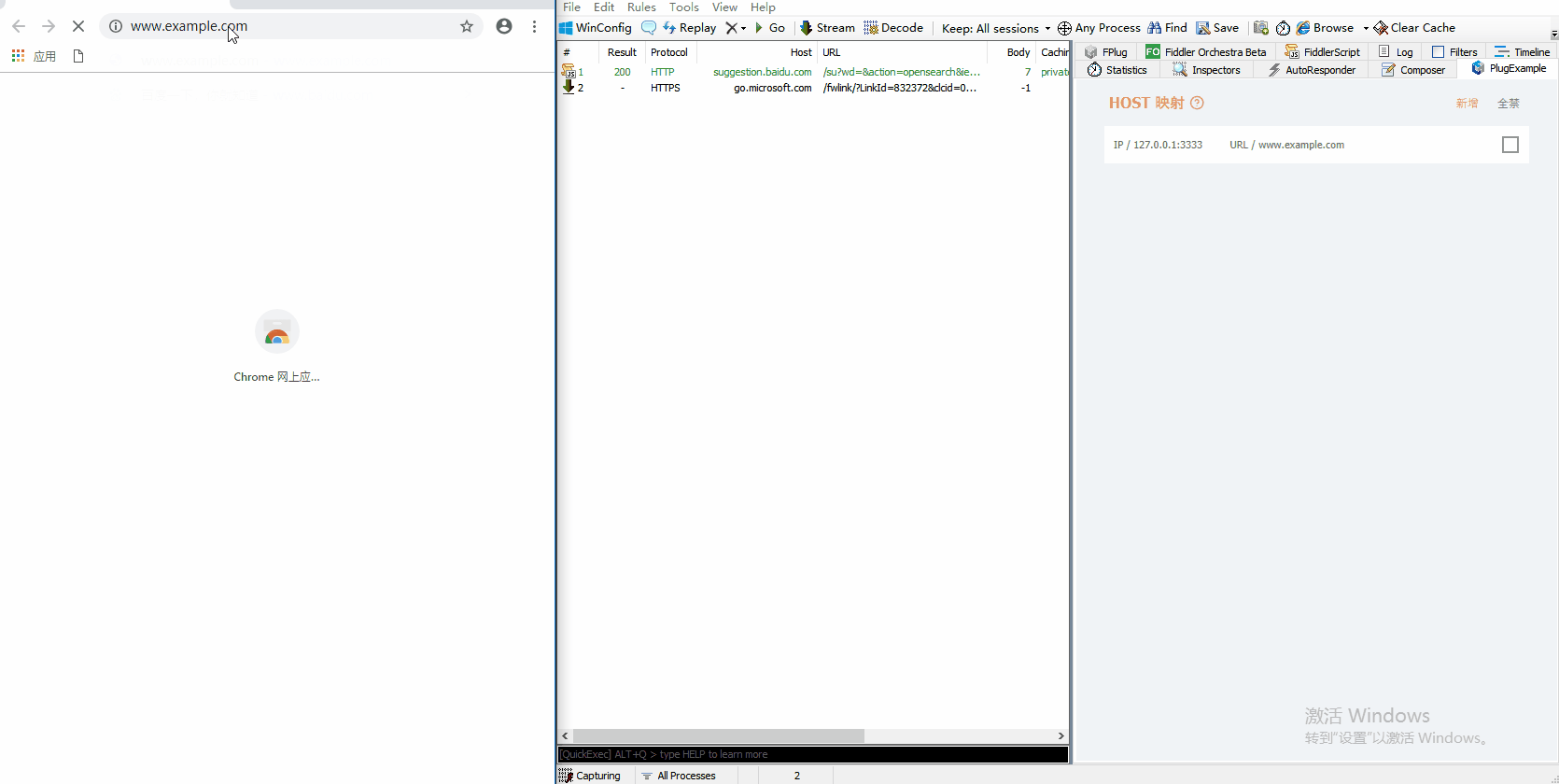Click All Processes filter in status bar

click(x=679, y=776)
